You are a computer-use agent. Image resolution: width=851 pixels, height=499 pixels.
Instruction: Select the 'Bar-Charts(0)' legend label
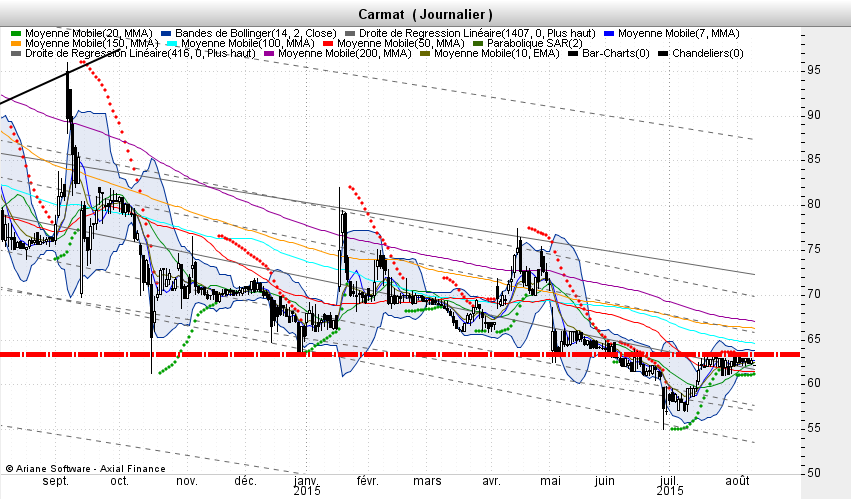tap(615, 54)
